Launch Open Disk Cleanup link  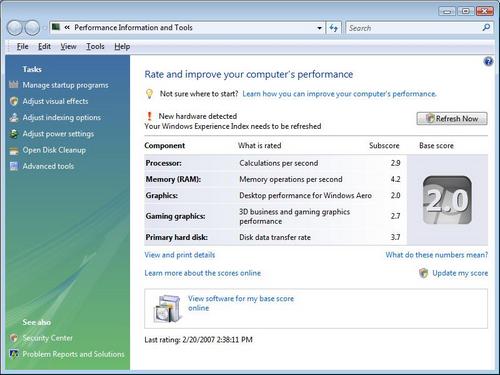tap(54, 150)
